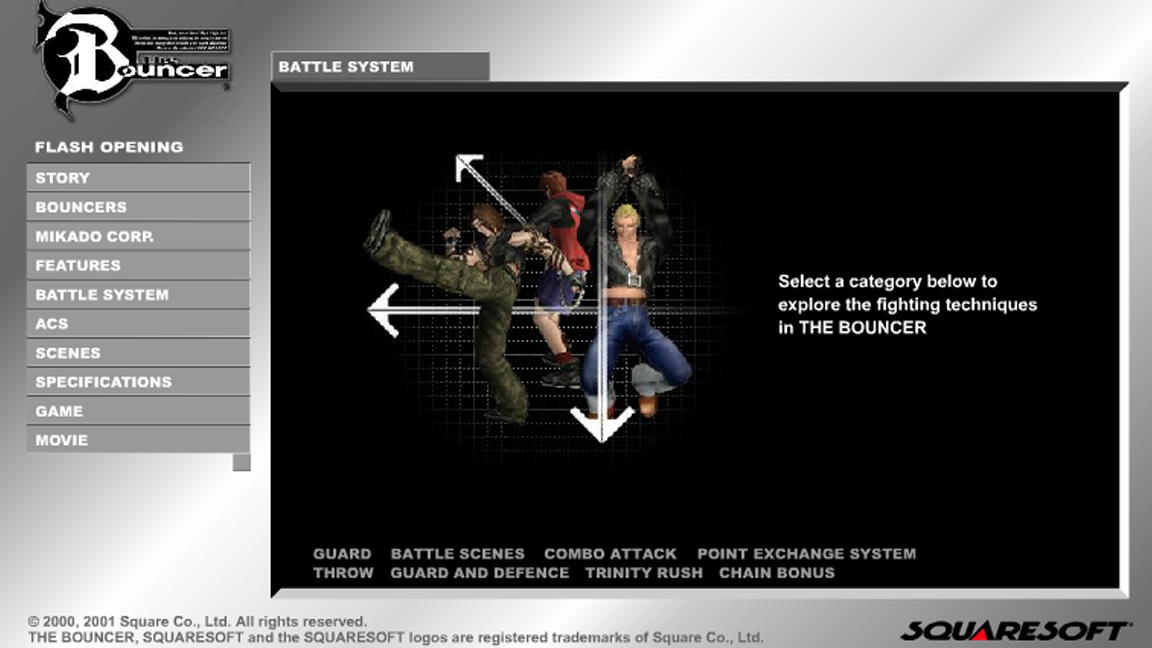This screenshot has height=648, width=1152.
Task: Open the Movie section
Action: [x=138, y=440]
